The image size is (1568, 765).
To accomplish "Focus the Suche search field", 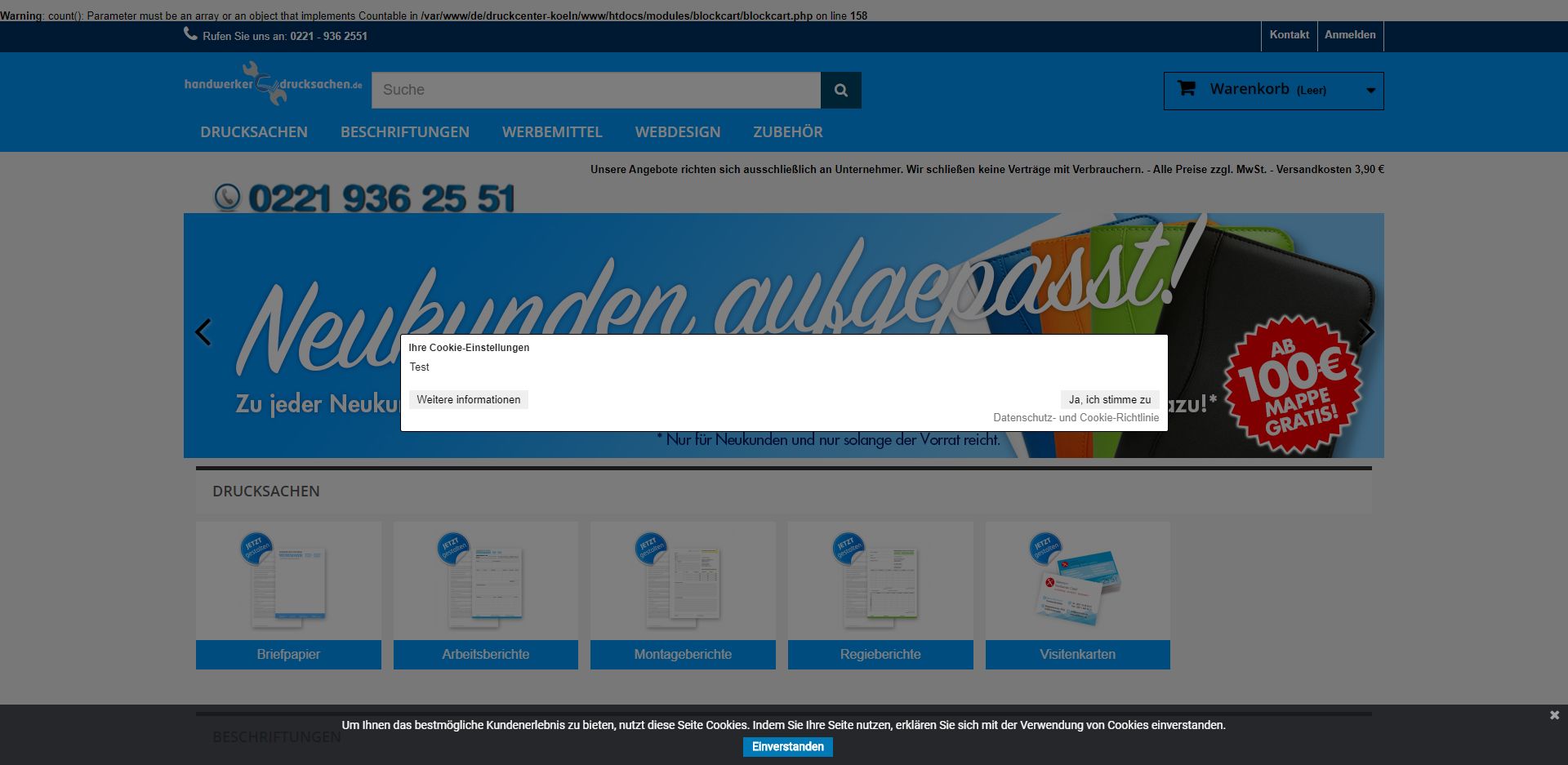I will 596,90.
